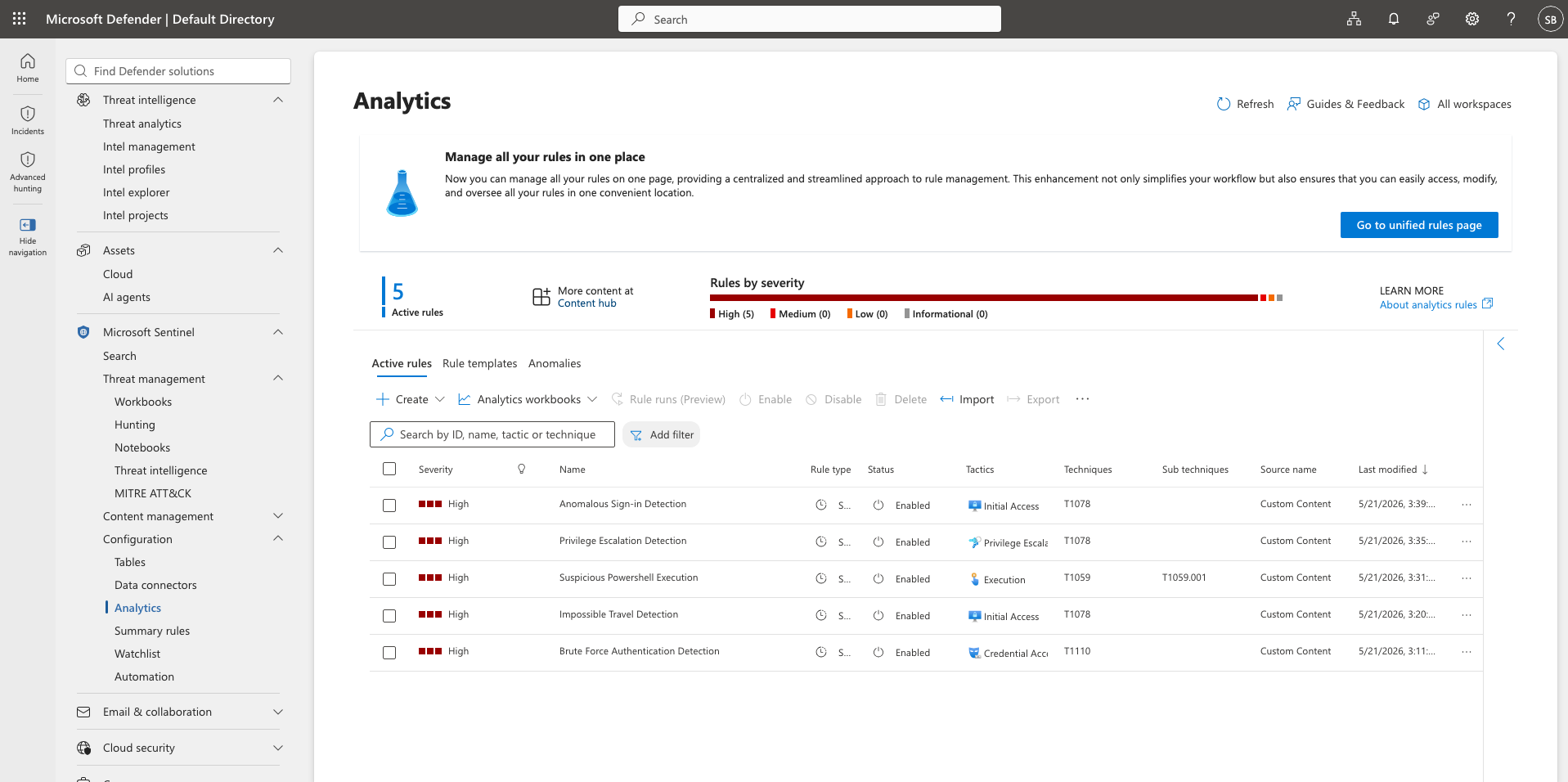Collapse the Microsoft Sentinel section chevron
The height and width of the screenshot is (782, 1568).
click(x=278, y=332)
